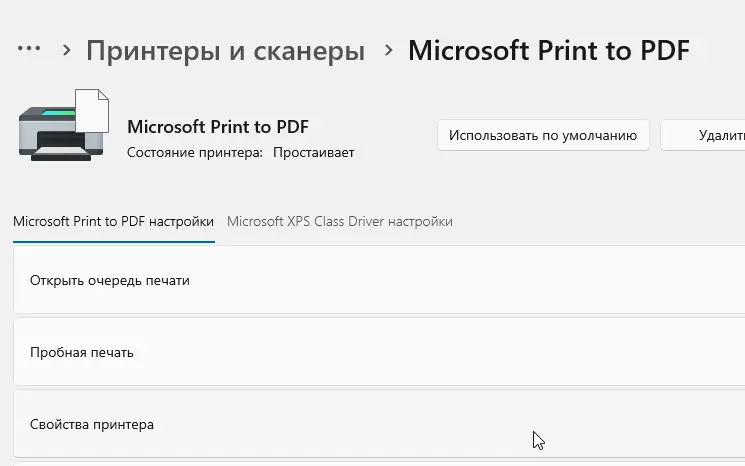Switch to Microsoft XPS Class Driver настройки tab

point(340,221)
